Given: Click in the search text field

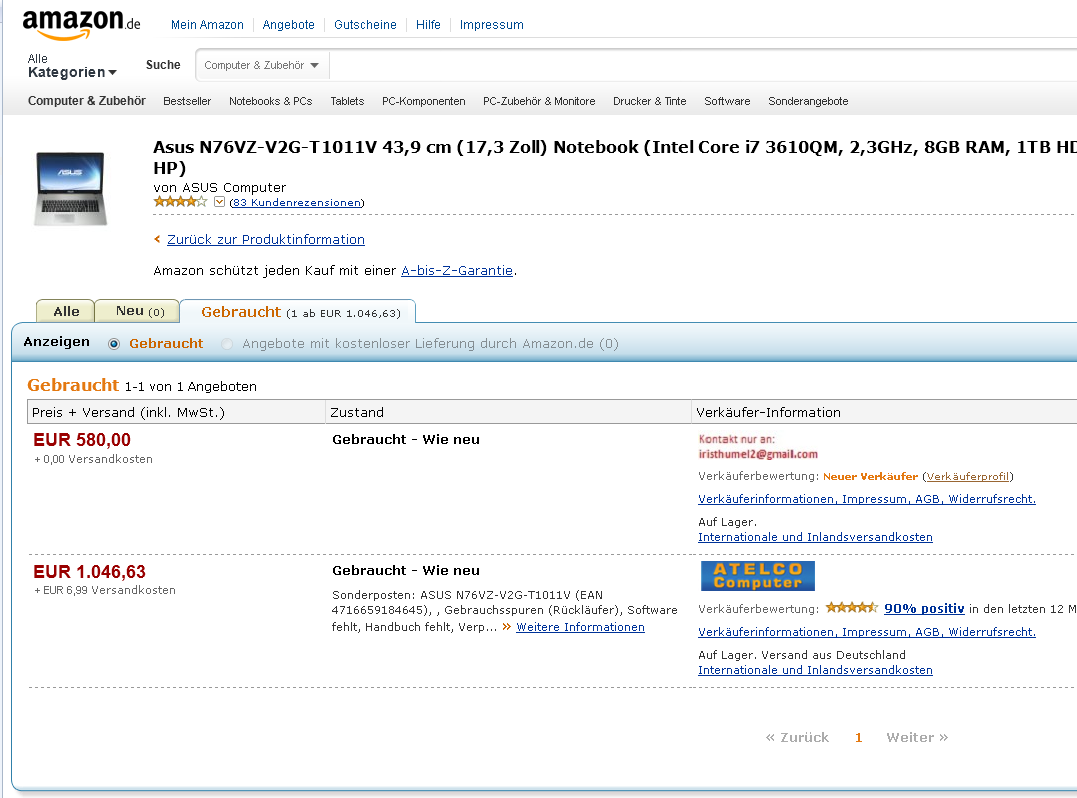Looking at the screenshot, I should [x=703, y=65].
